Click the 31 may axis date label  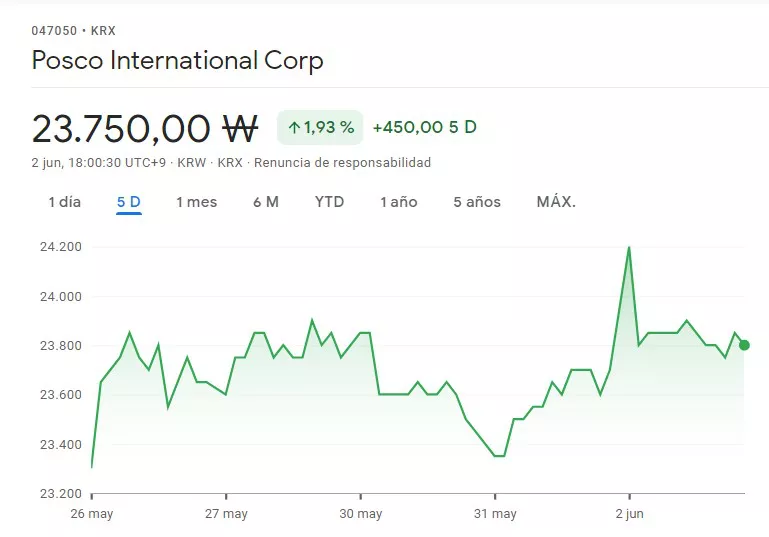pos(495,514)
